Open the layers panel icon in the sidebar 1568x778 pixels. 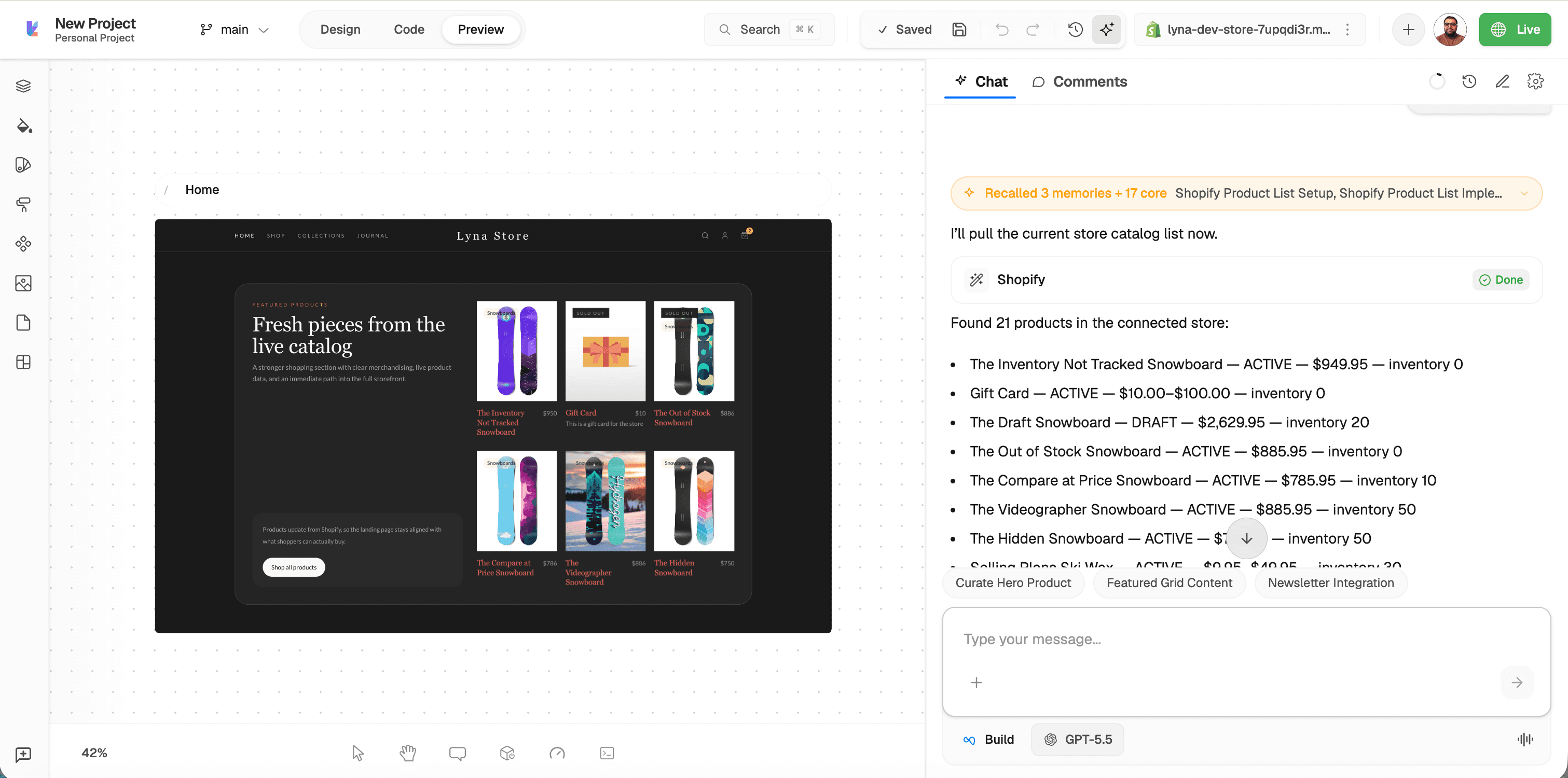[23, 86]
